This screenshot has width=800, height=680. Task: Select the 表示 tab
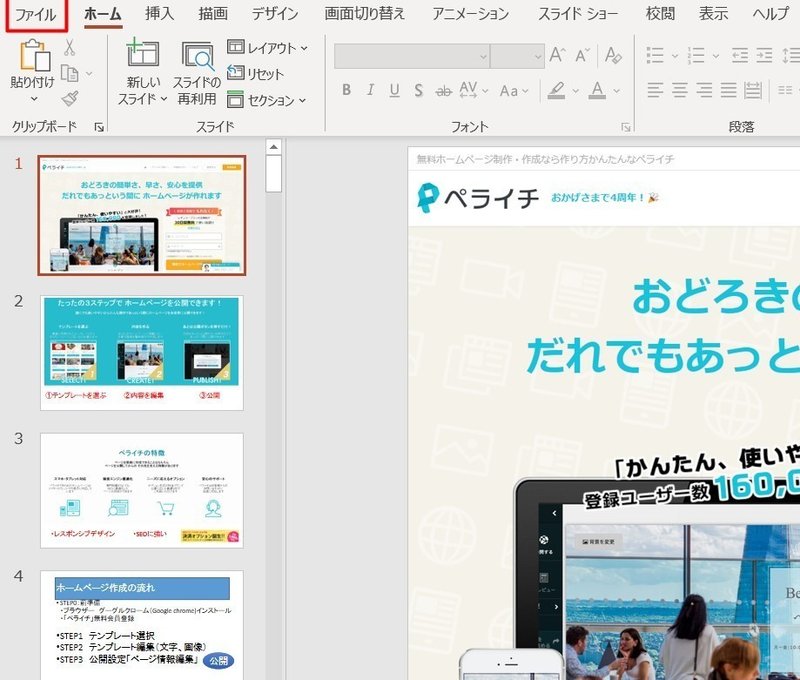tap(713, 13)
